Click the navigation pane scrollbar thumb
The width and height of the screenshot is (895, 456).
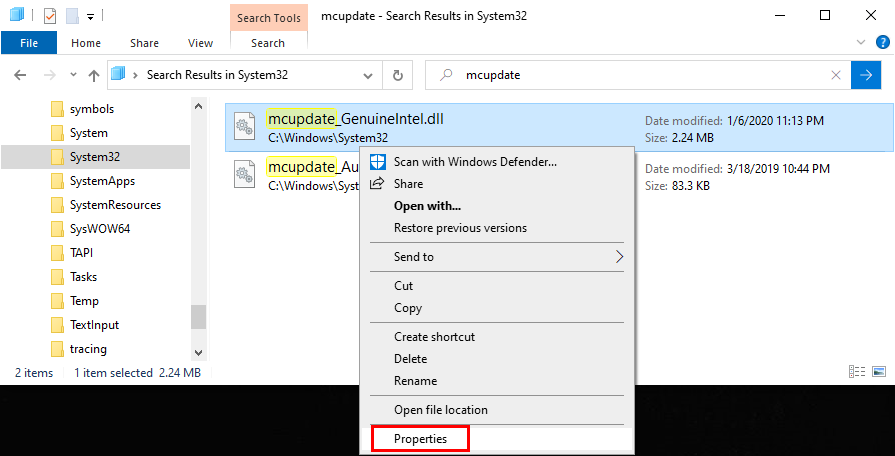198,317
